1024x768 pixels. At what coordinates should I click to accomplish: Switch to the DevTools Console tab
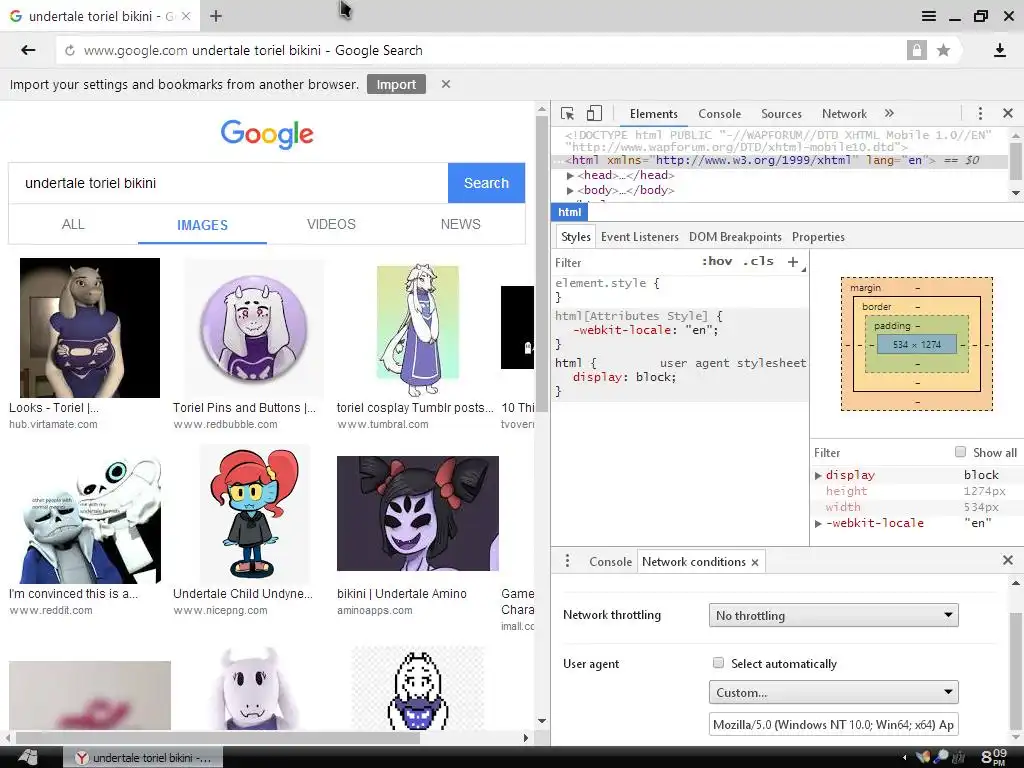coord(719,114)
